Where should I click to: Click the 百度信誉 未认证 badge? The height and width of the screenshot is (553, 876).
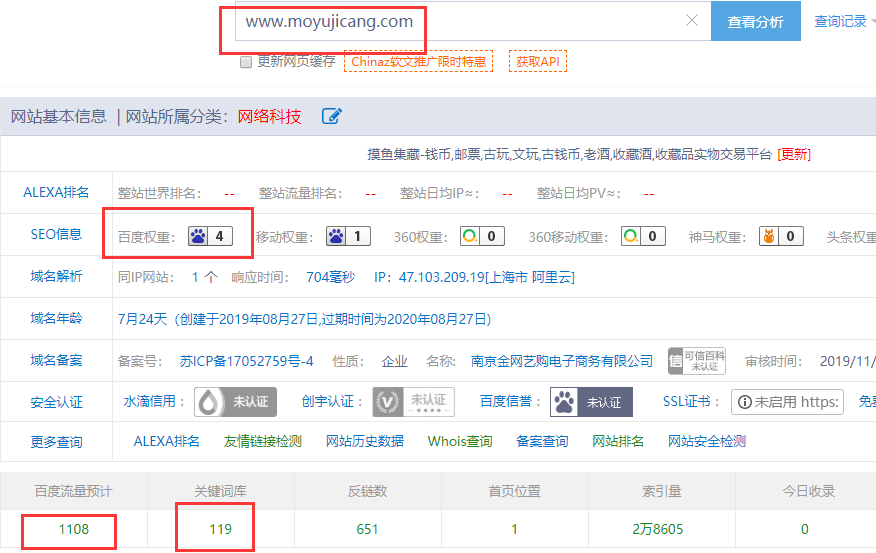click(592, 402)
